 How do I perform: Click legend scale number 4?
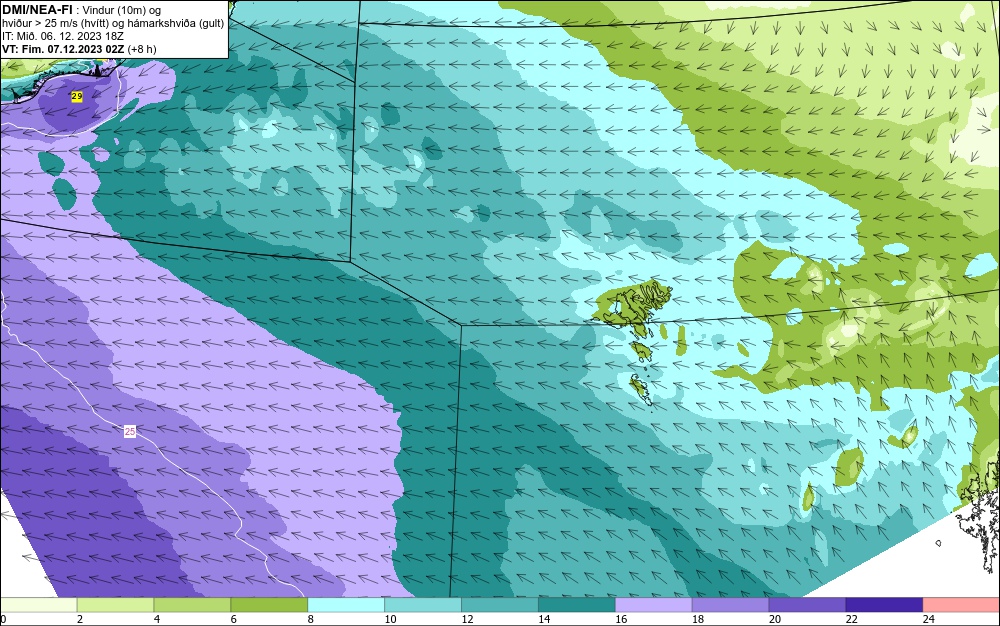click(x=157, y=619)
